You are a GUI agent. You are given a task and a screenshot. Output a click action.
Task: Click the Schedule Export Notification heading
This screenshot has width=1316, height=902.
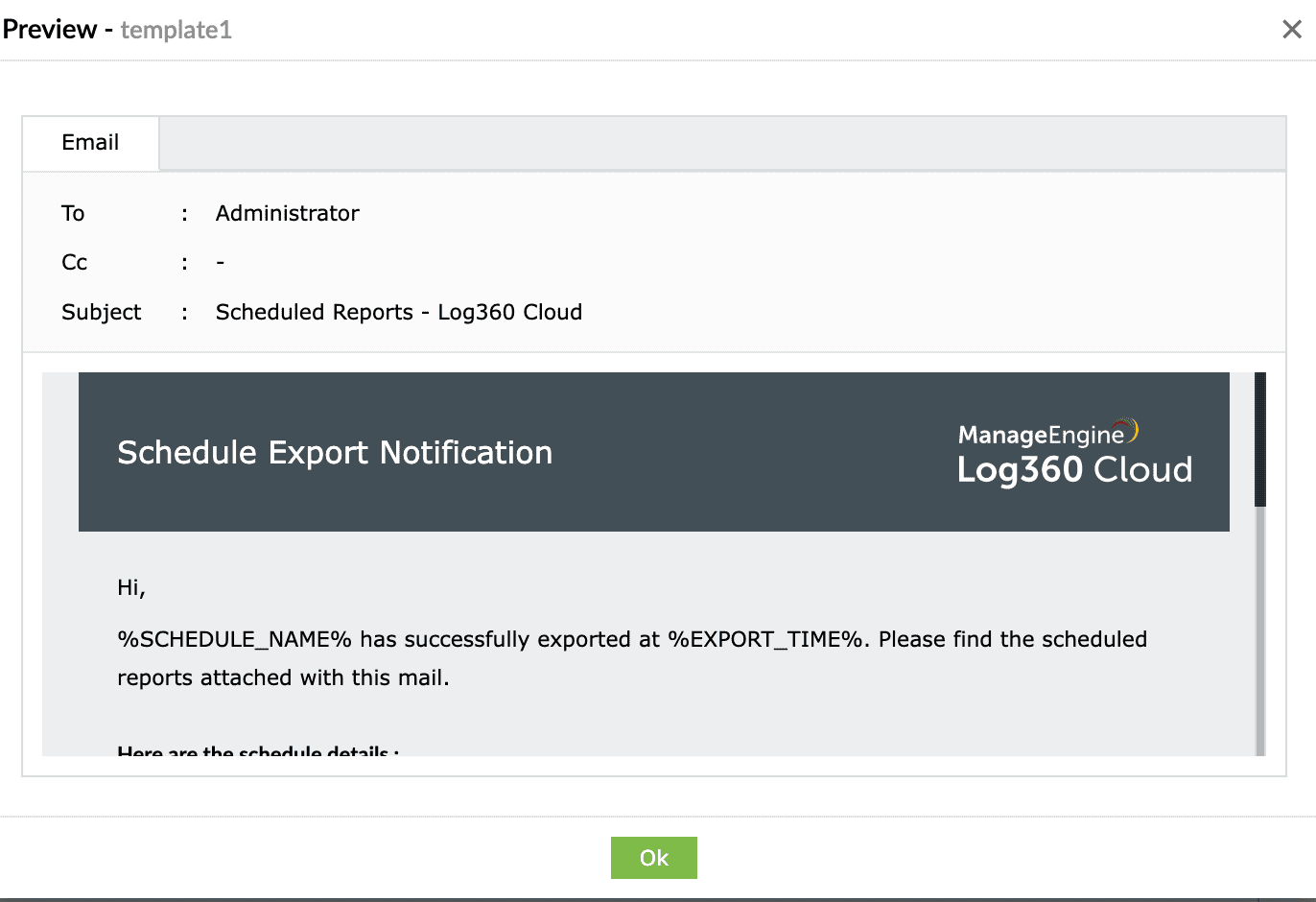335,453
